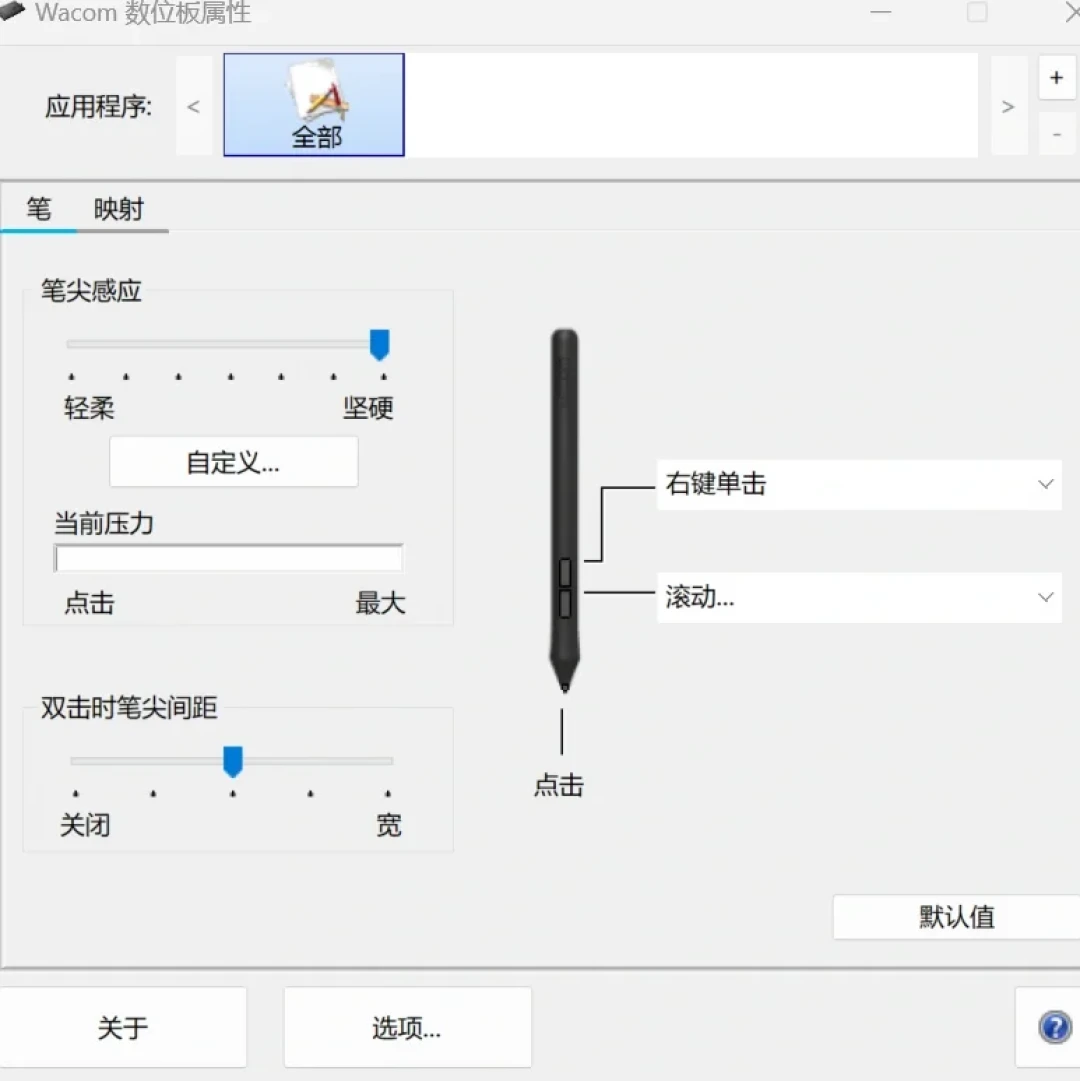Switch to the 笔 tab
1080x1081 pixels.
coord(39,208)
